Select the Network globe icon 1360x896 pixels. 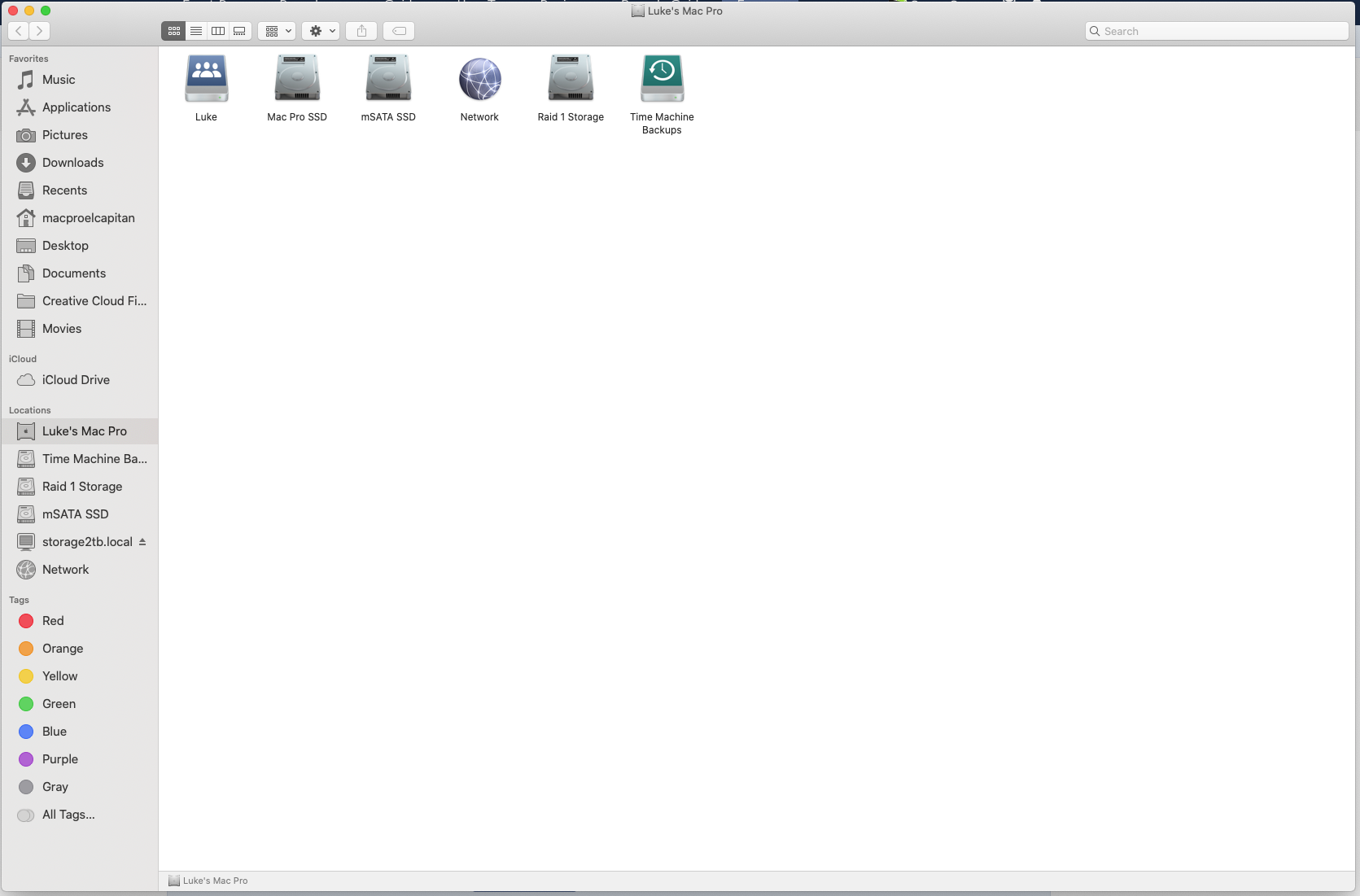pos(479,79)
